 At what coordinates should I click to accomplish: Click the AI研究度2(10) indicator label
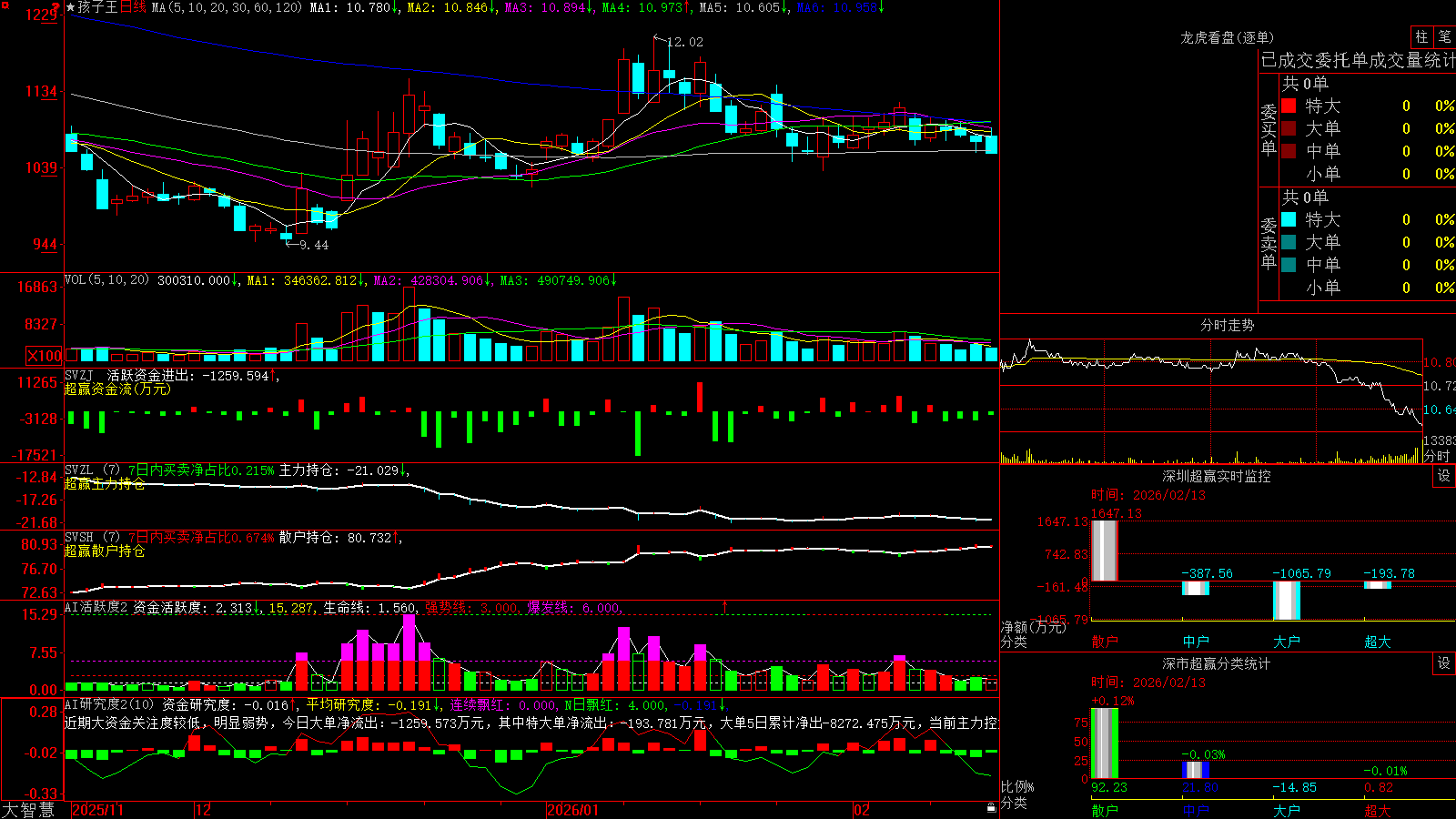(x=109, y=705)
